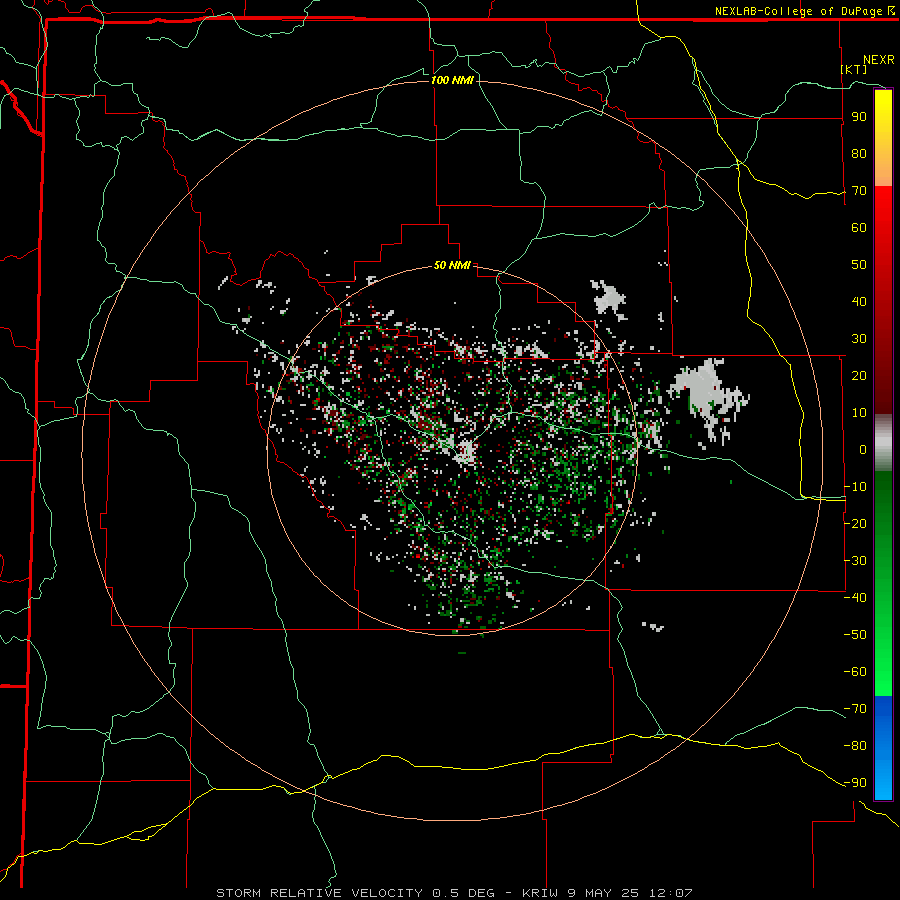Click the 60 value on the velocity scale
The width and height of the screenshot is (900, 900).
(x=859, y=227)
